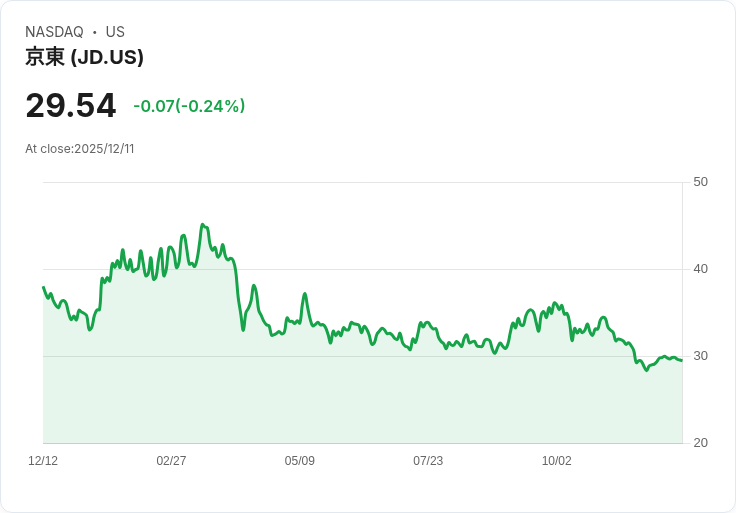
Task: Click the At close 2025/12/11 timestamp
Action: point(80,149)
